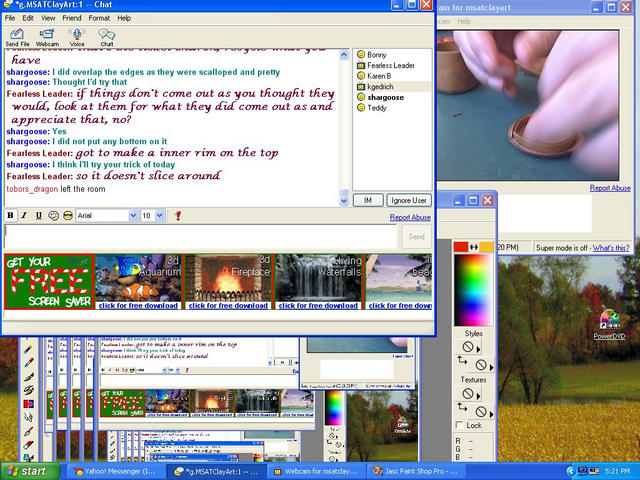Open the Windows Start menu
Image resolution: width=640 pixels, height=480 pixels.
(30, 471)
